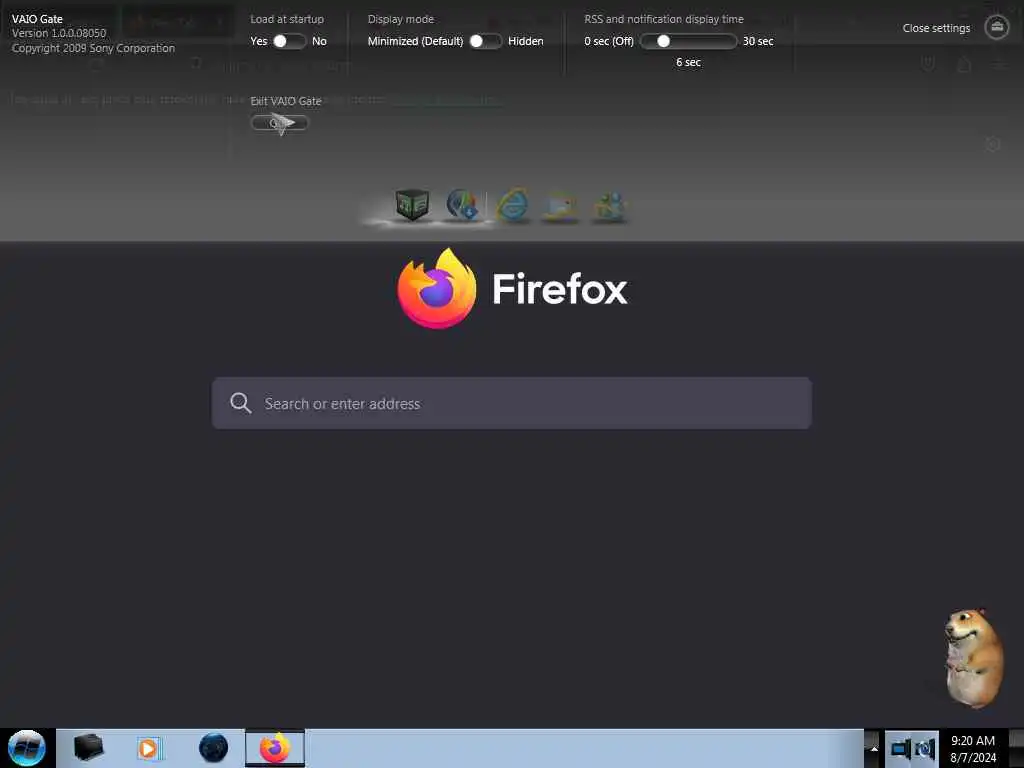Click the round icon beside Close settings
This screenshot has height=768, width=1024.
pyautogui.click(x=997, y=27)
